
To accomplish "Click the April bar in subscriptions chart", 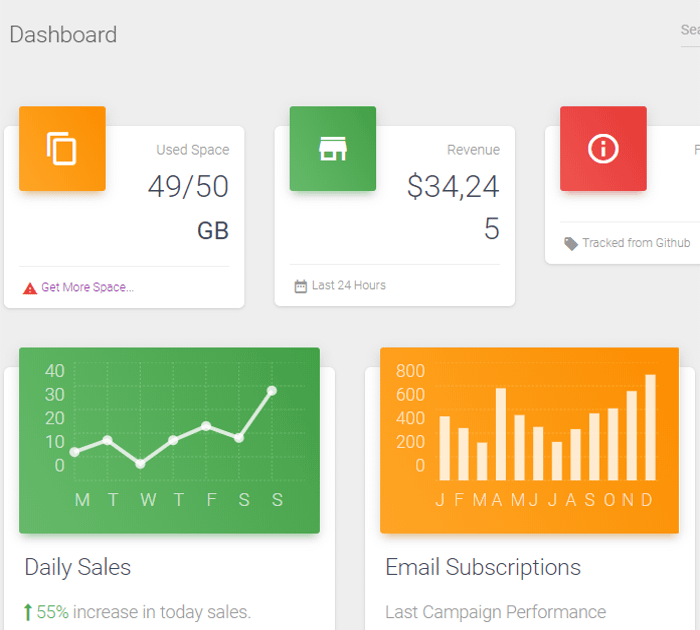I will pyautogui.click(x=501, y=434).
